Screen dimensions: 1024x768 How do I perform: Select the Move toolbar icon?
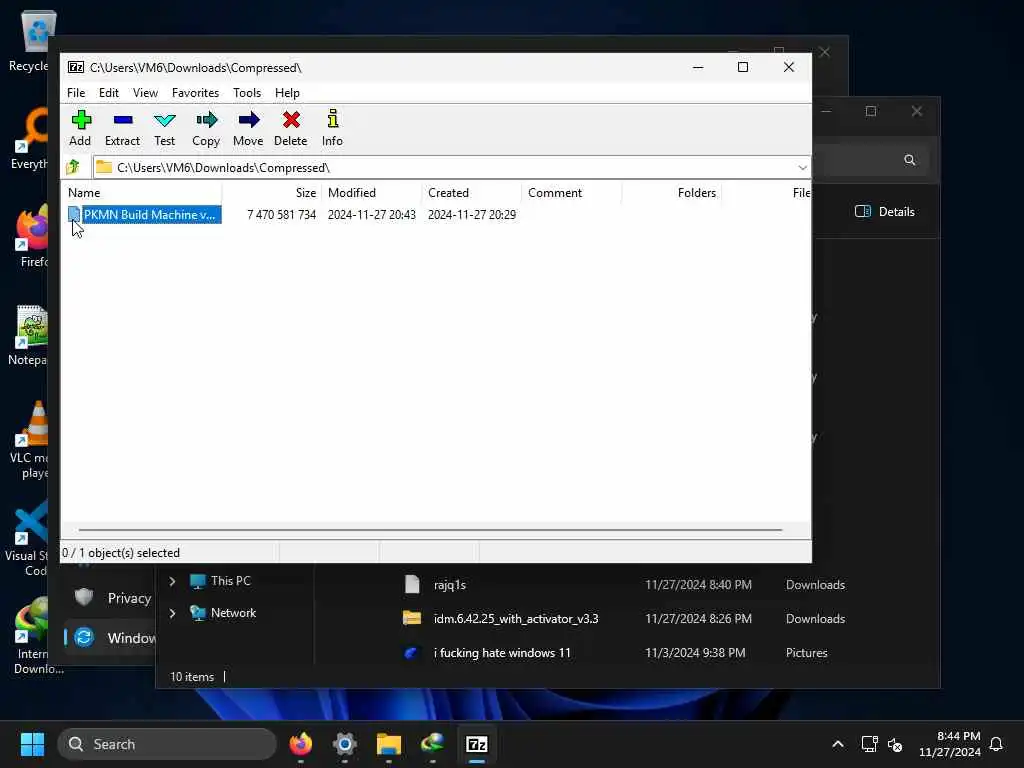point(248,128)
